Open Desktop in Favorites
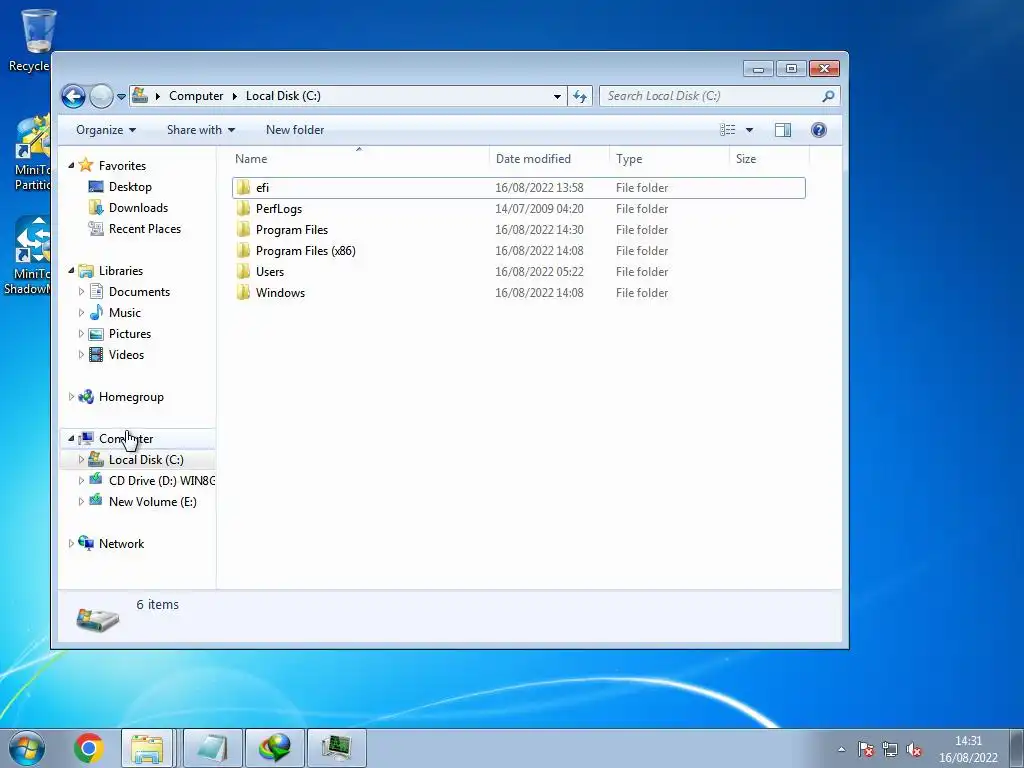 click(x=130, y=187)
